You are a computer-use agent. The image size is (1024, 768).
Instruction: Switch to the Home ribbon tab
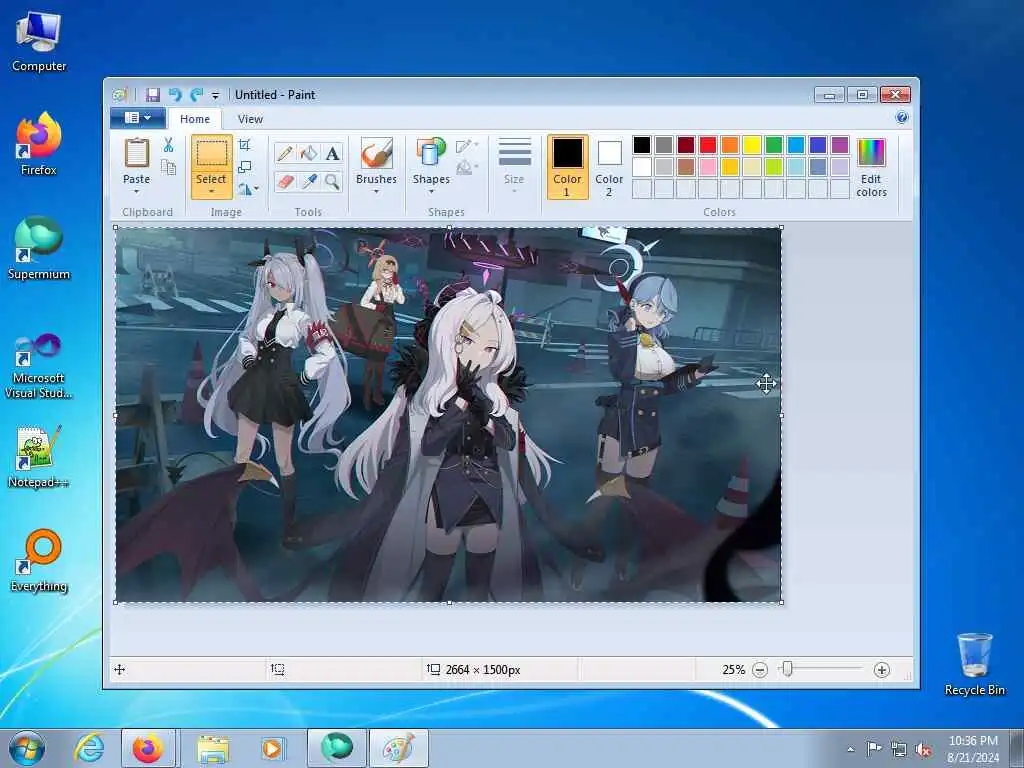pos(195,119)
